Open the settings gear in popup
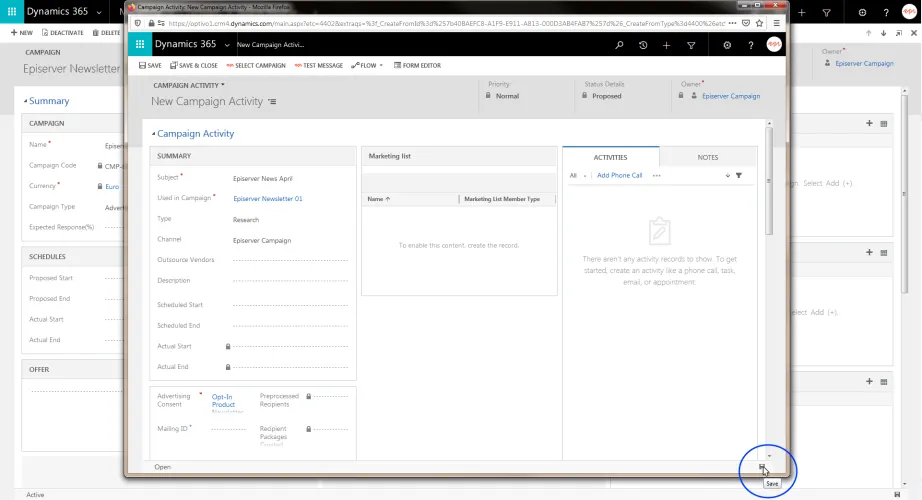The width and height of the screenshot is (922, 500). click(x=727, y=45)
